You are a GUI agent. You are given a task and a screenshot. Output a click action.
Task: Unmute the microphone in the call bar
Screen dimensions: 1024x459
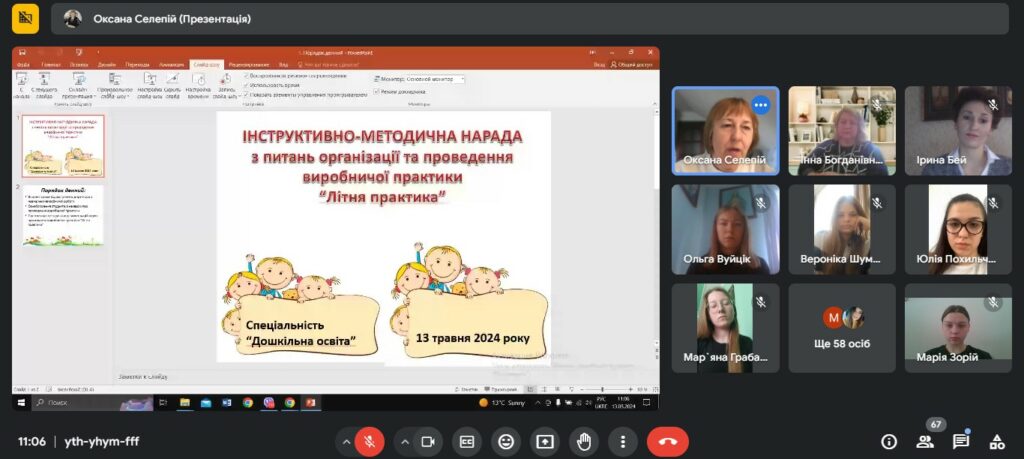pyautogui.click(x=368, y=441)
